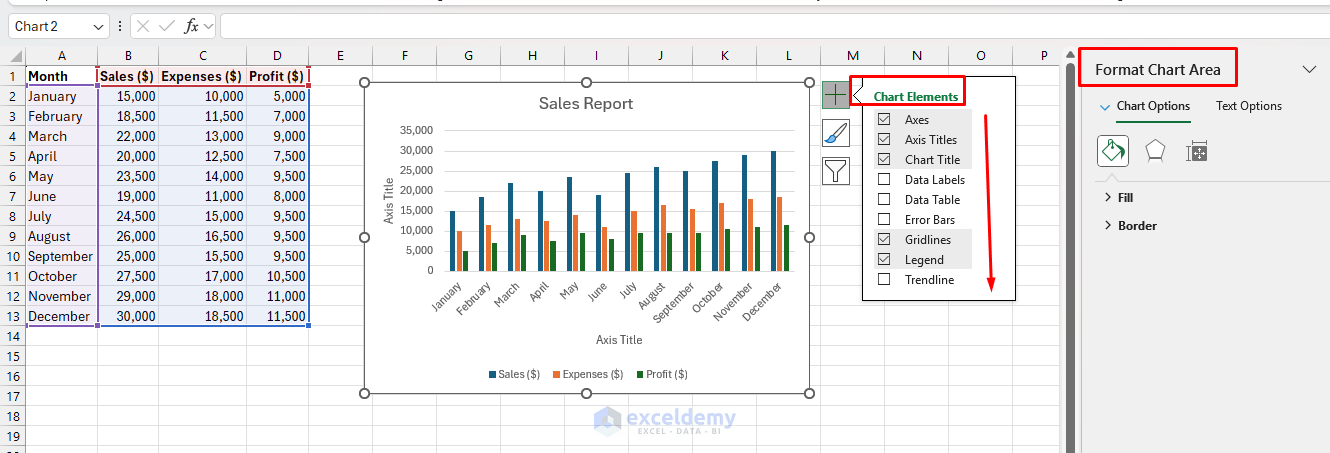This screenshot has height=453, width=1330.
Task: Select the Expenses ($) legend entry
Action: tap(588, 374)
